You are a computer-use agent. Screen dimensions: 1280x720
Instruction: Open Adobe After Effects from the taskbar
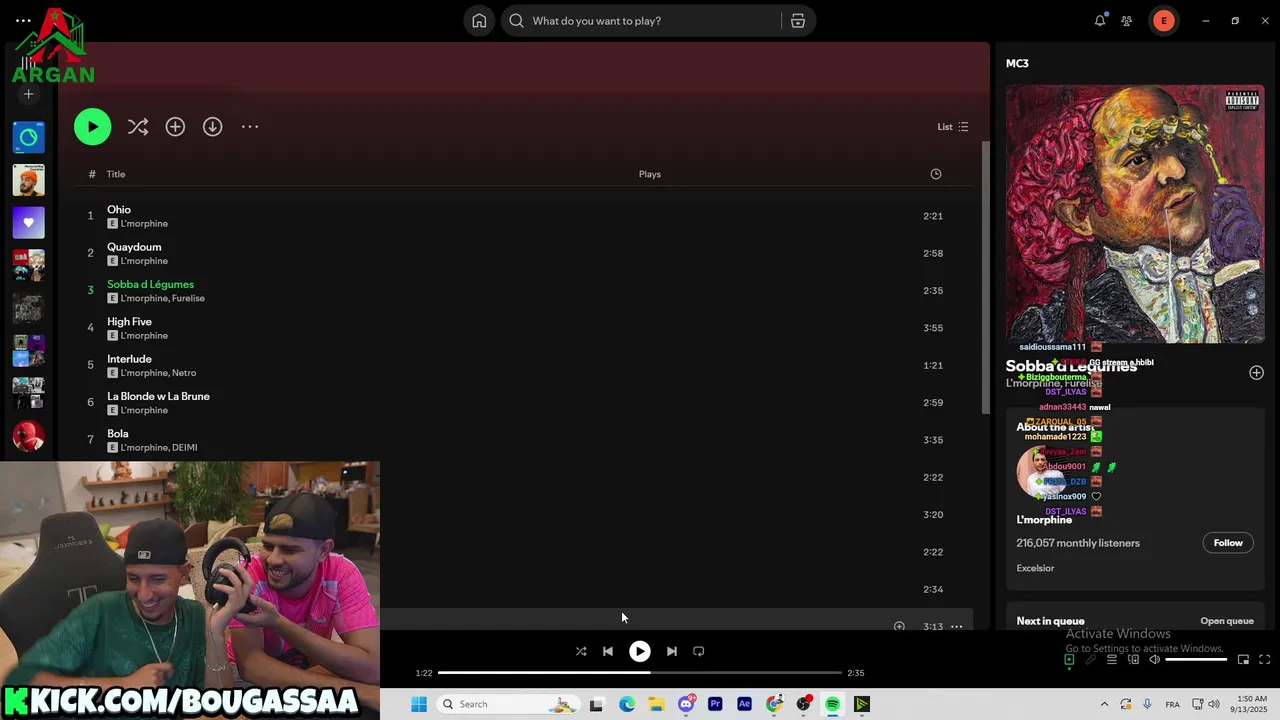click(744, 704)
